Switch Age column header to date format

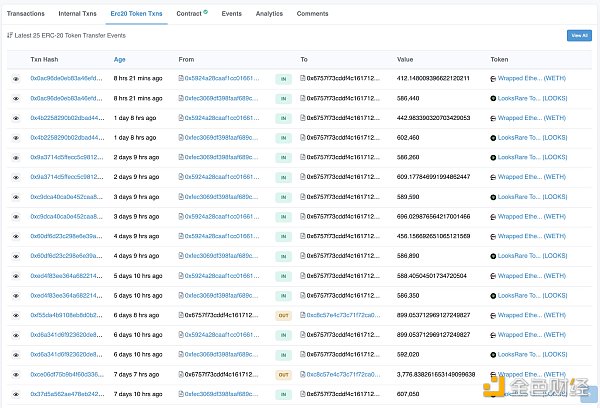120,59
